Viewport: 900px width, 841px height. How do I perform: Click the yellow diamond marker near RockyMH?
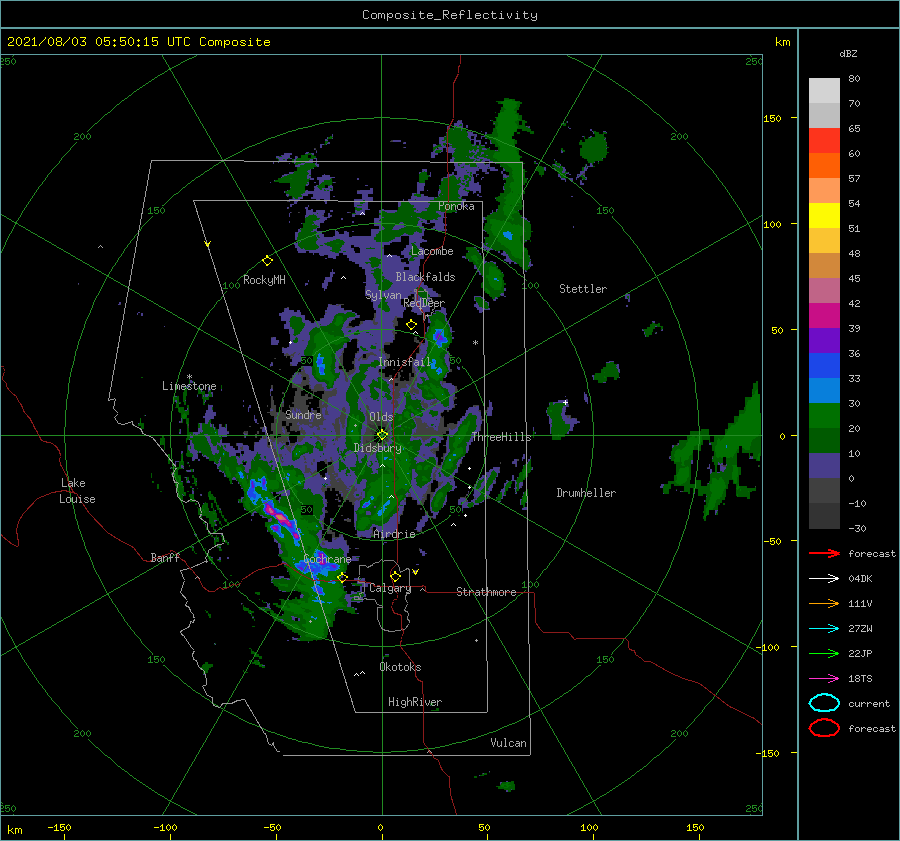[267, 261]
